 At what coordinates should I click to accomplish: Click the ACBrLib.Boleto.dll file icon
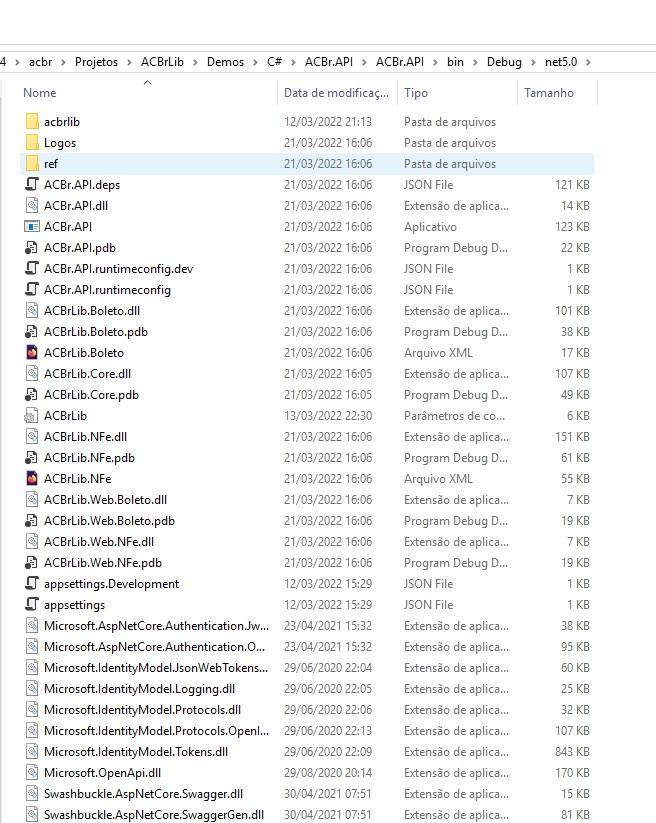pyautogui.click(x=32, y=311)
